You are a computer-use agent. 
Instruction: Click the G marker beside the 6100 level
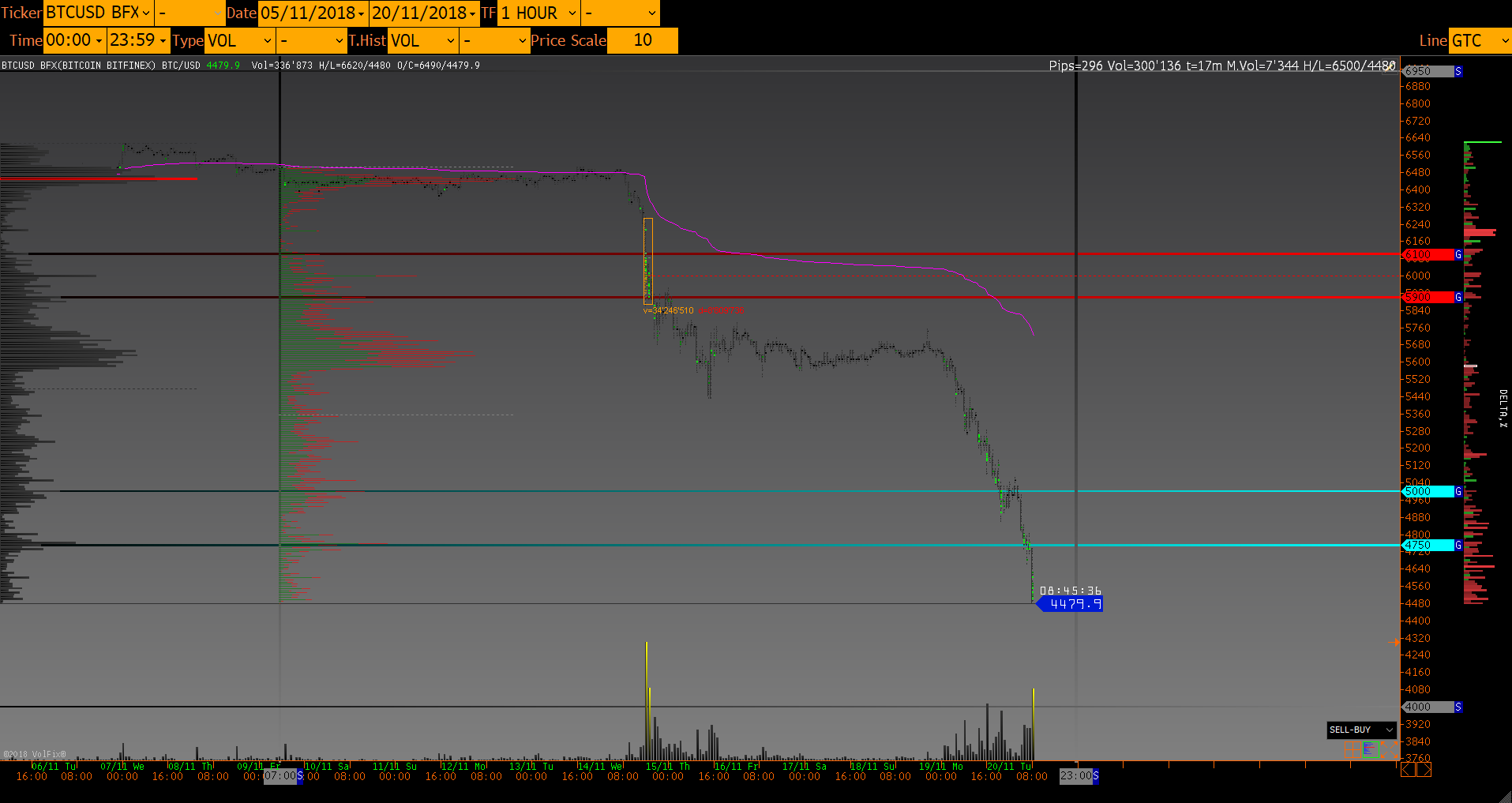pyautogui.click(x=1458, y=254)
